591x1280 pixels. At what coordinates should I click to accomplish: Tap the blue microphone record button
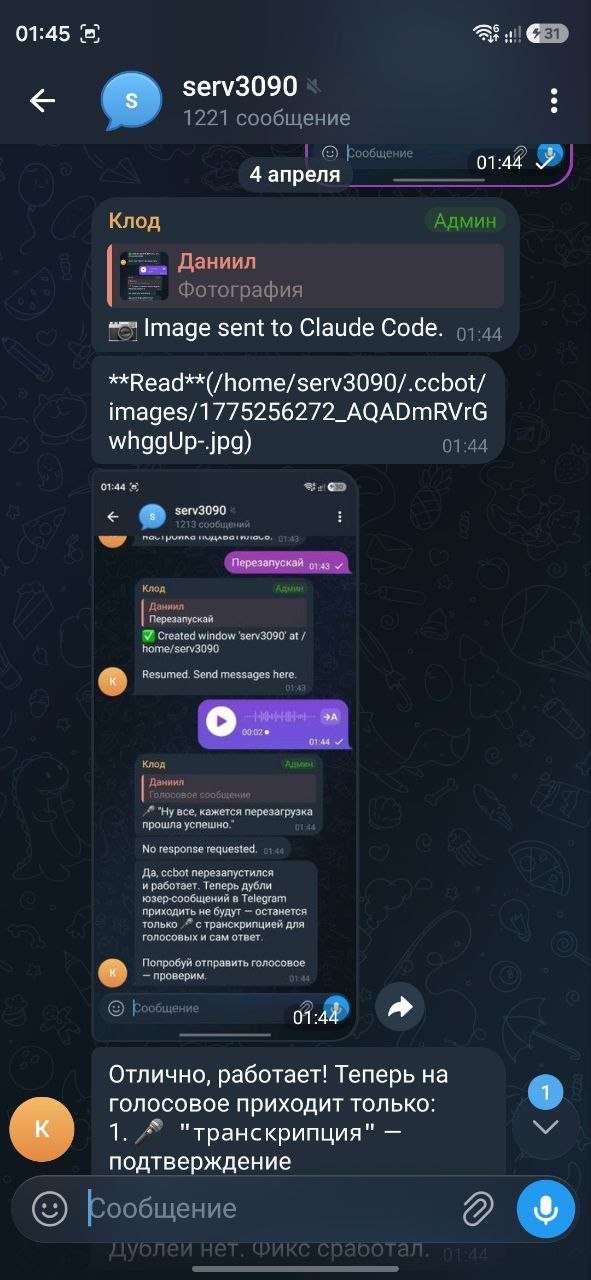click(546, 1209)
